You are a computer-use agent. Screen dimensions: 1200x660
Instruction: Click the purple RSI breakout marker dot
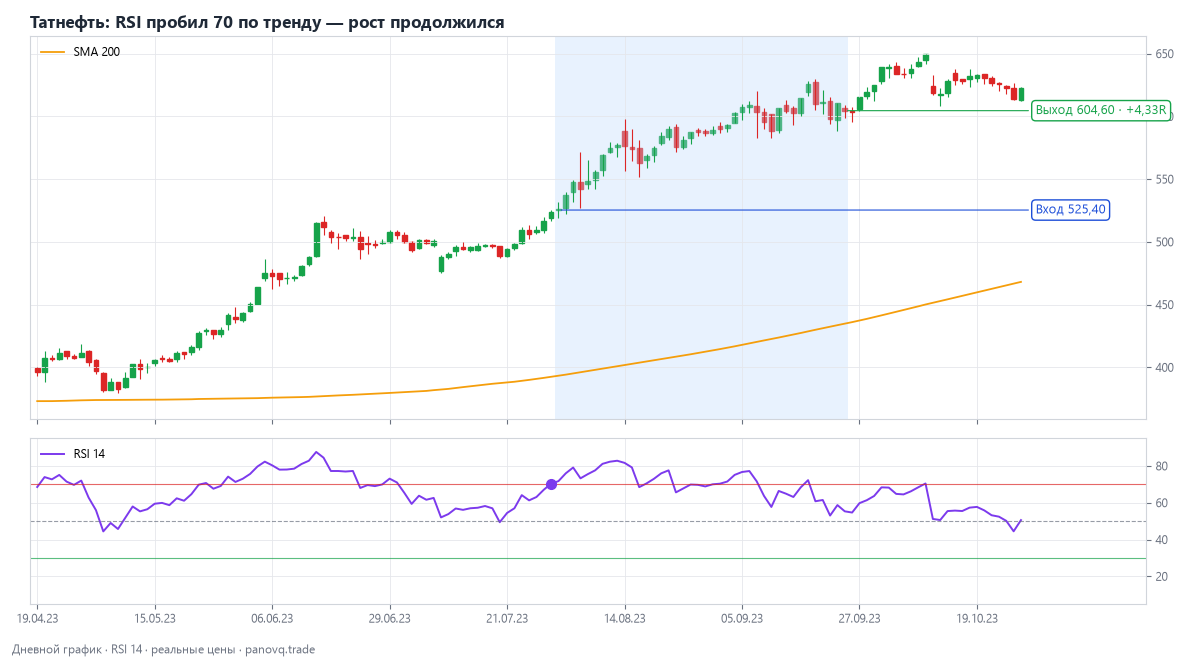click(551, 484)
